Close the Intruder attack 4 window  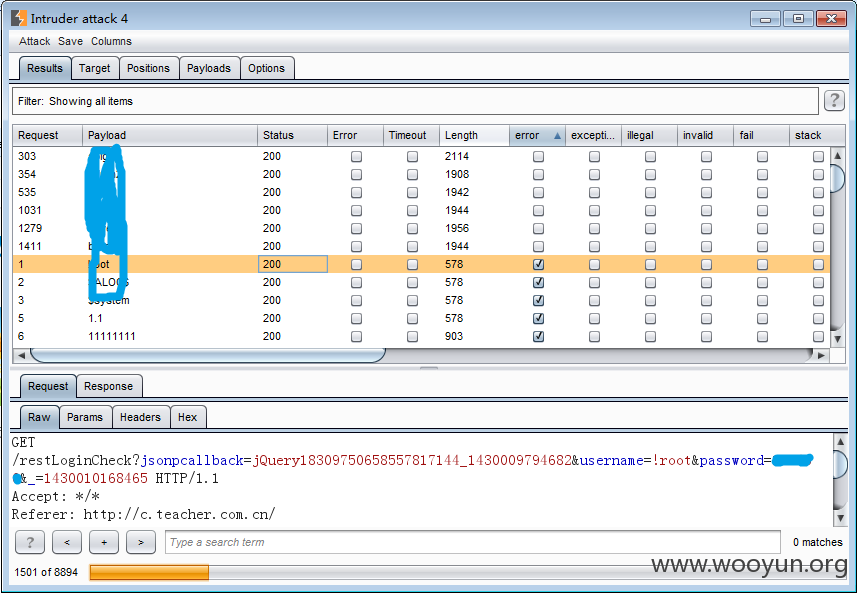coord(831,19)
